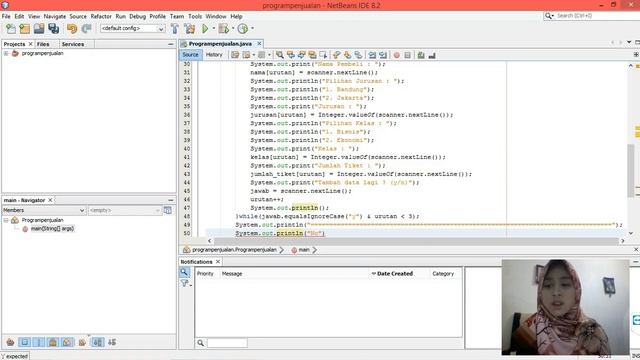Open the Navigate menu
This screenshot has height=360, width=640.
point(55,16)
